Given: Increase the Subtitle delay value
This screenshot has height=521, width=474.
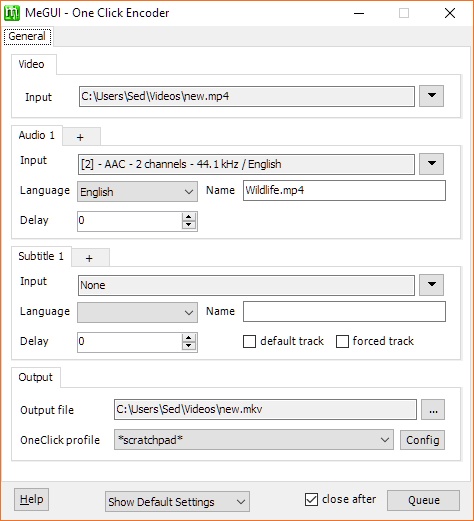Looking at the screenshot, I should [x=189, y=338].
